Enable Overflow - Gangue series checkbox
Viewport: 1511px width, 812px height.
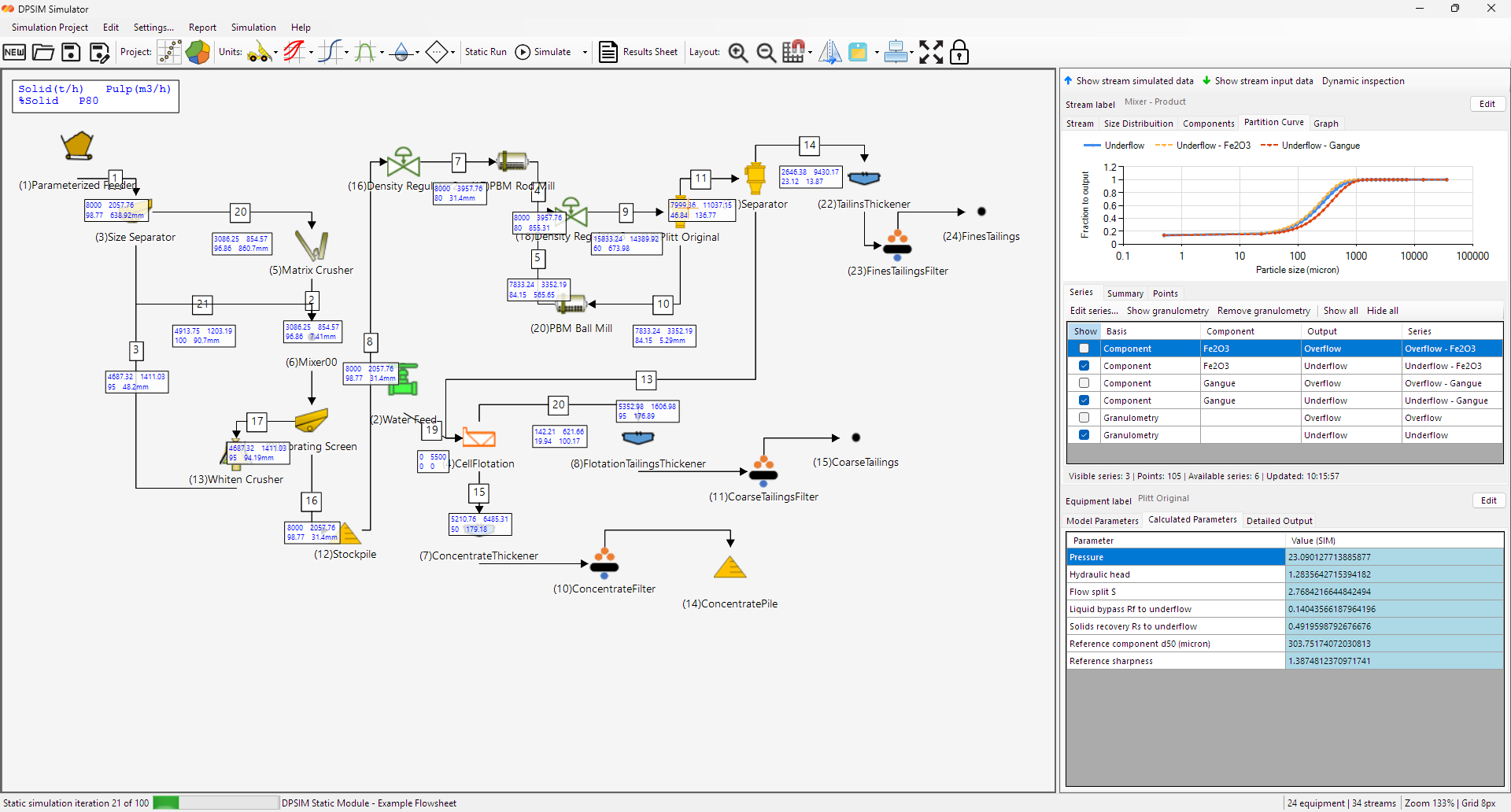coord(1084,383)
